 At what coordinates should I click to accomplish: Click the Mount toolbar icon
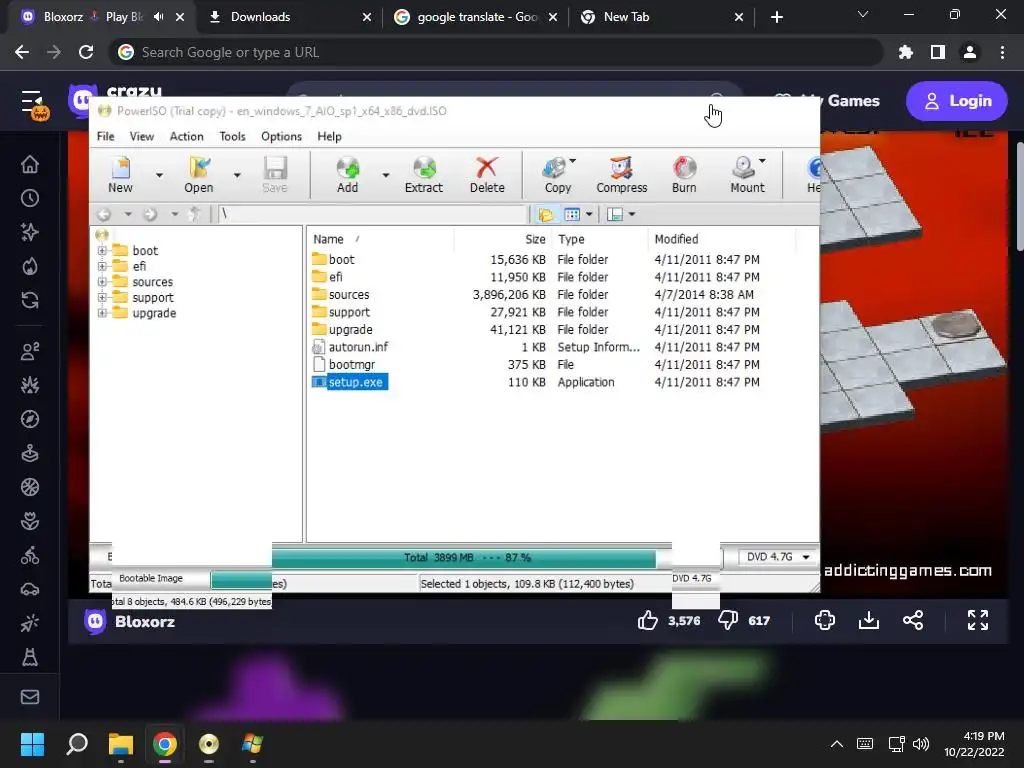[746, 175]
